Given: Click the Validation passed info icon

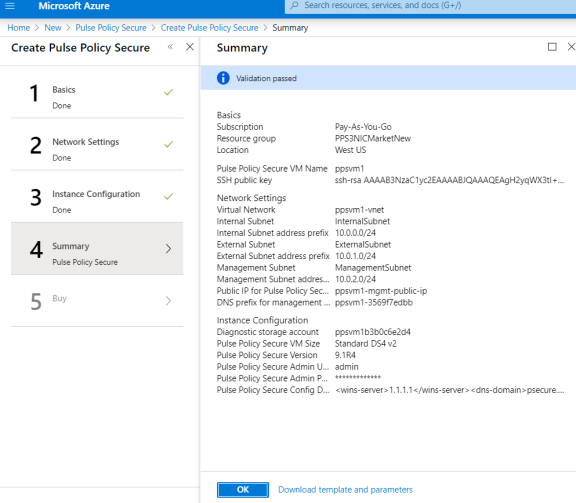Looking at the screenshot, I should pos(223,78).
